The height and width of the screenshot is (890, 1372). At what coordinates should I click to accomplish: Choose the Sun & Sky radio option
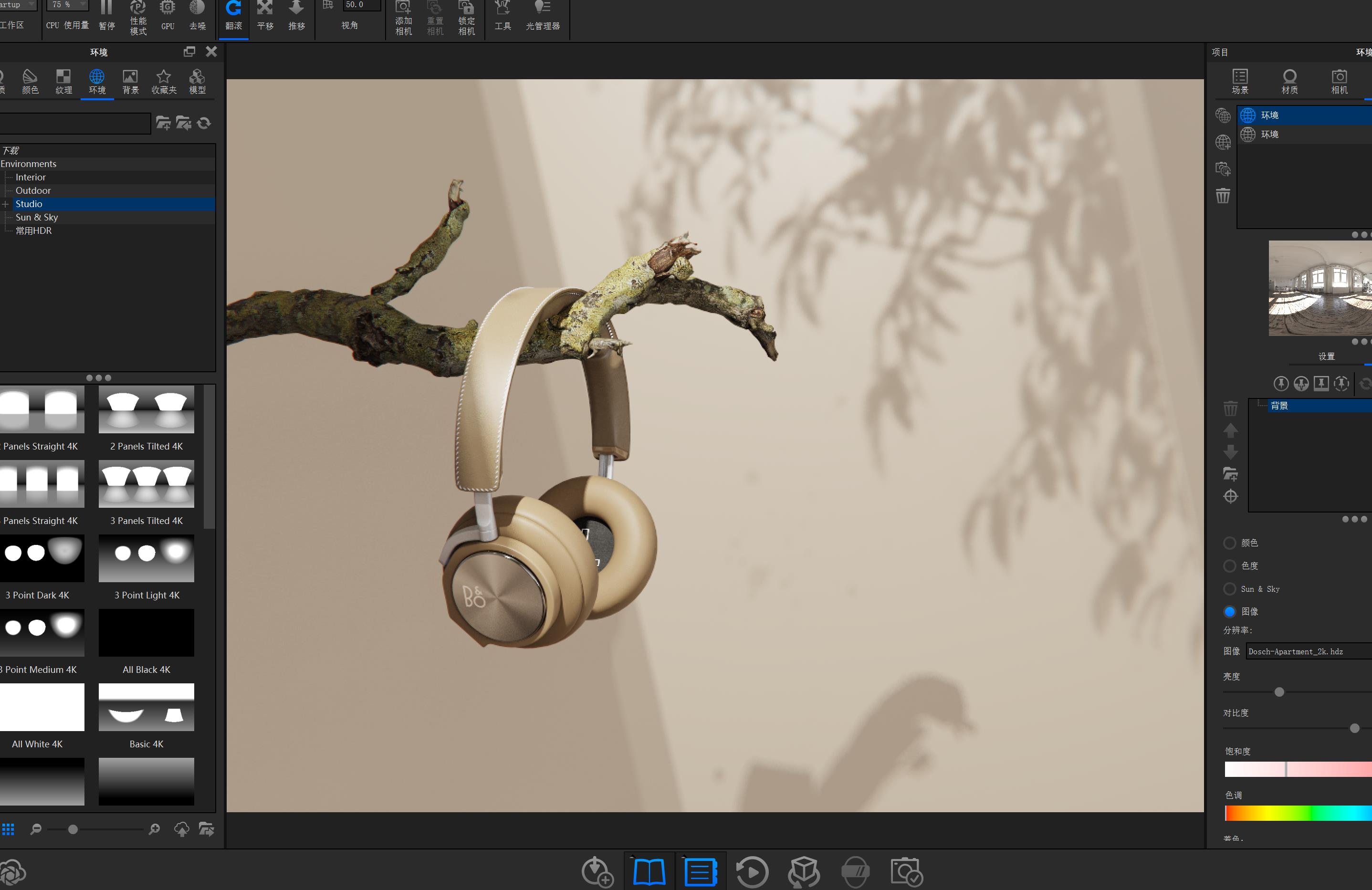pyautogui.click(x=1230, y=589)
